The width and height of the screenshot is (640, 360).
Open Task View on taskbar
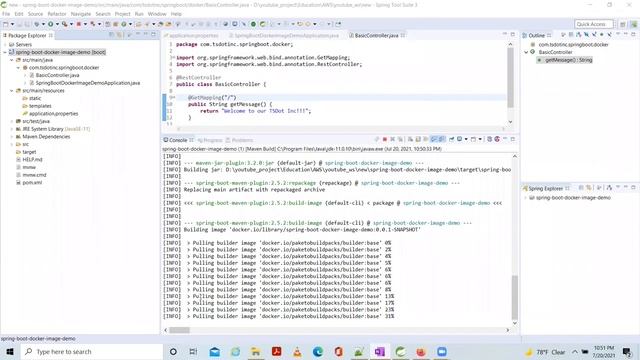tap(193, 351)
